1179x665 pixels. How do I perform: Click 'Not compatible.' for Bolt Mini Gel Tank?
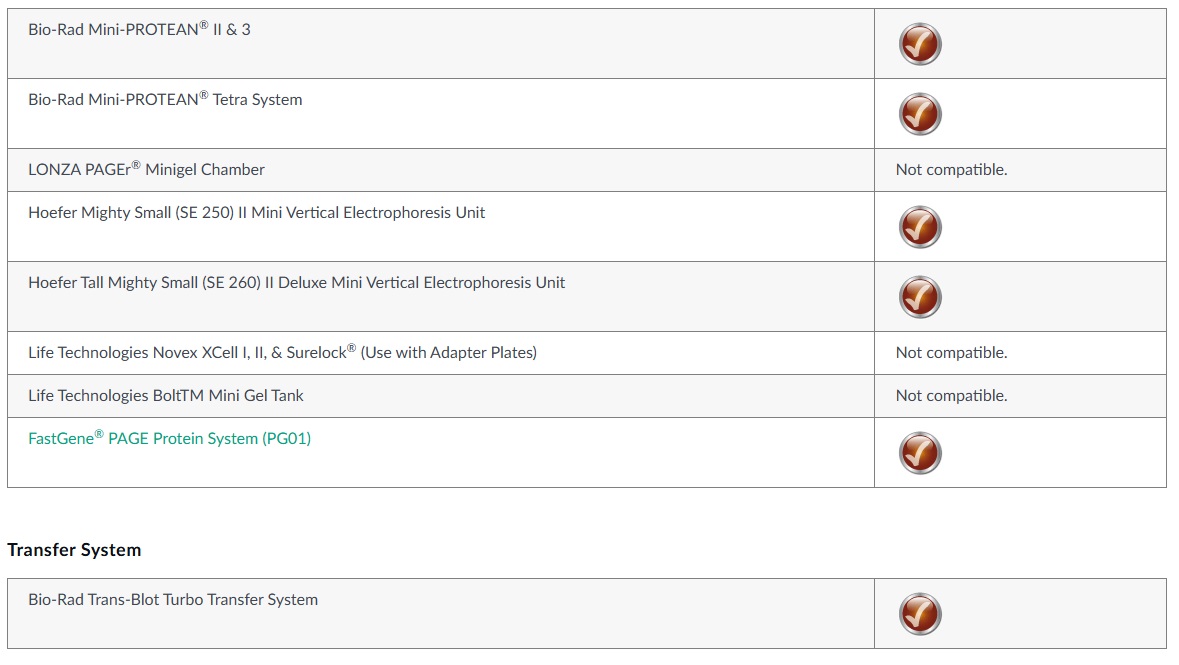(951, 396)
